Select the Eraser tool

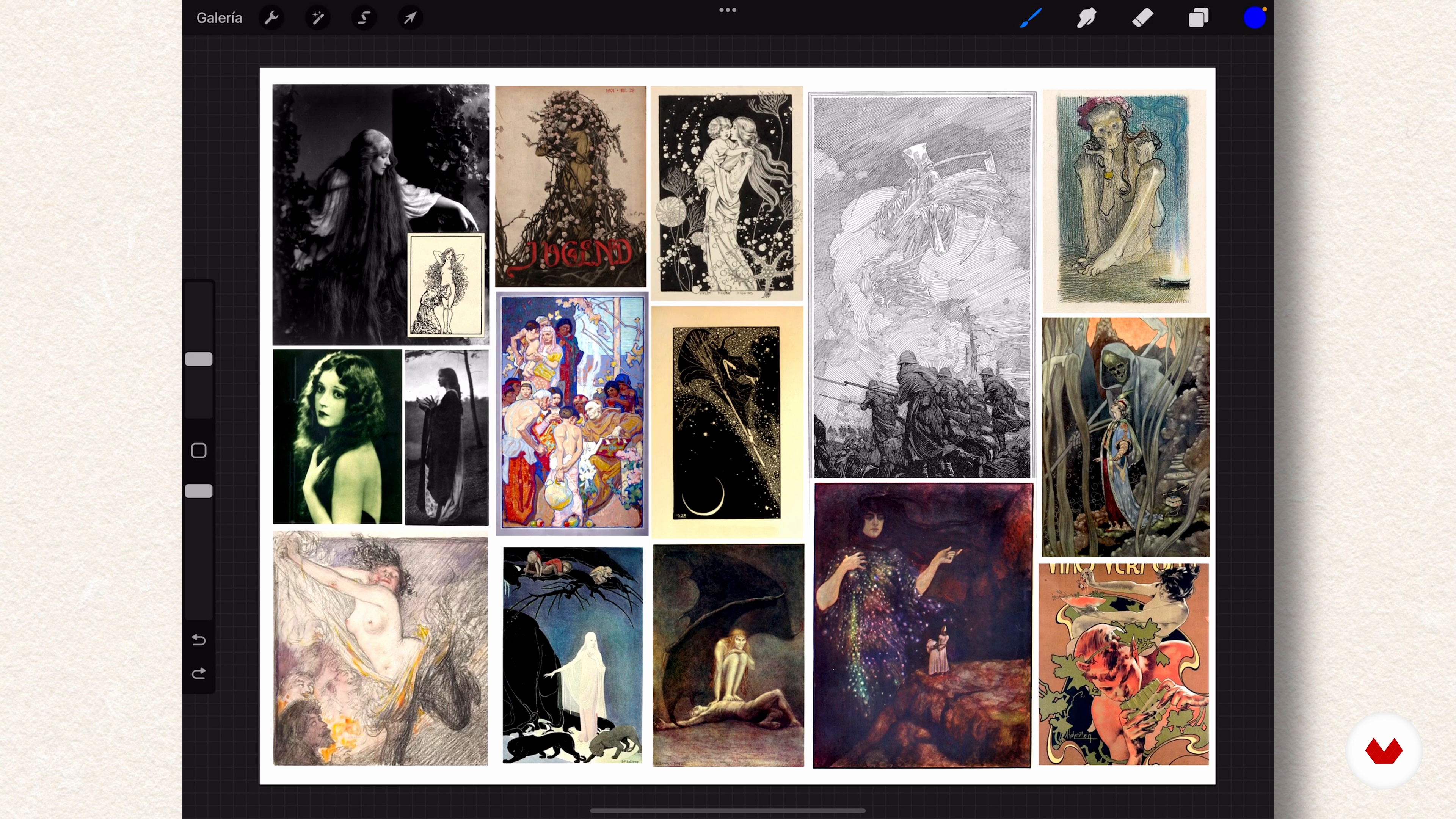(1142, 17)
